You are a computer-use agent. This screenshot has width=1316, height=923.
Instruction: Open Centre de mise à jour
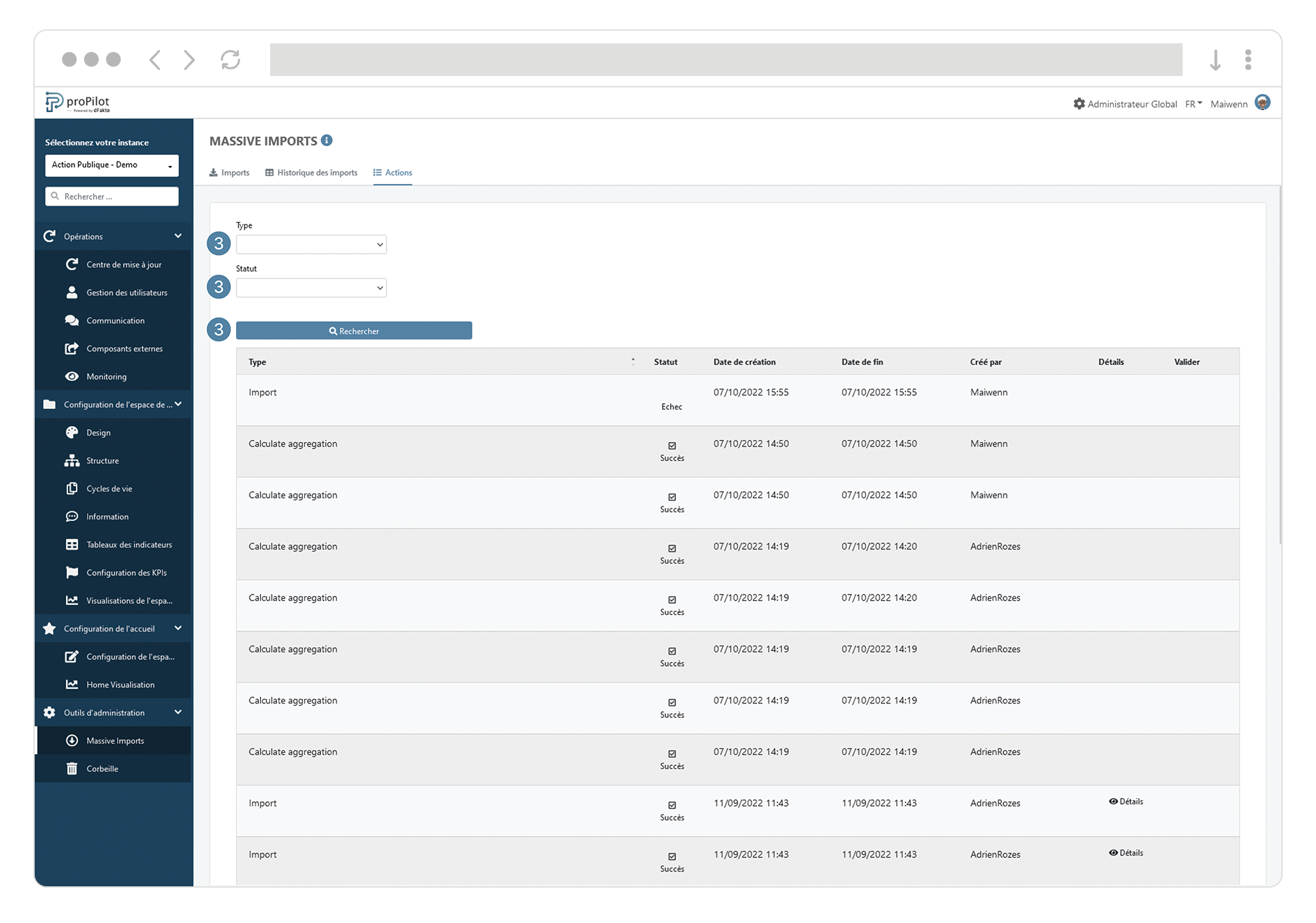point(123,264)
